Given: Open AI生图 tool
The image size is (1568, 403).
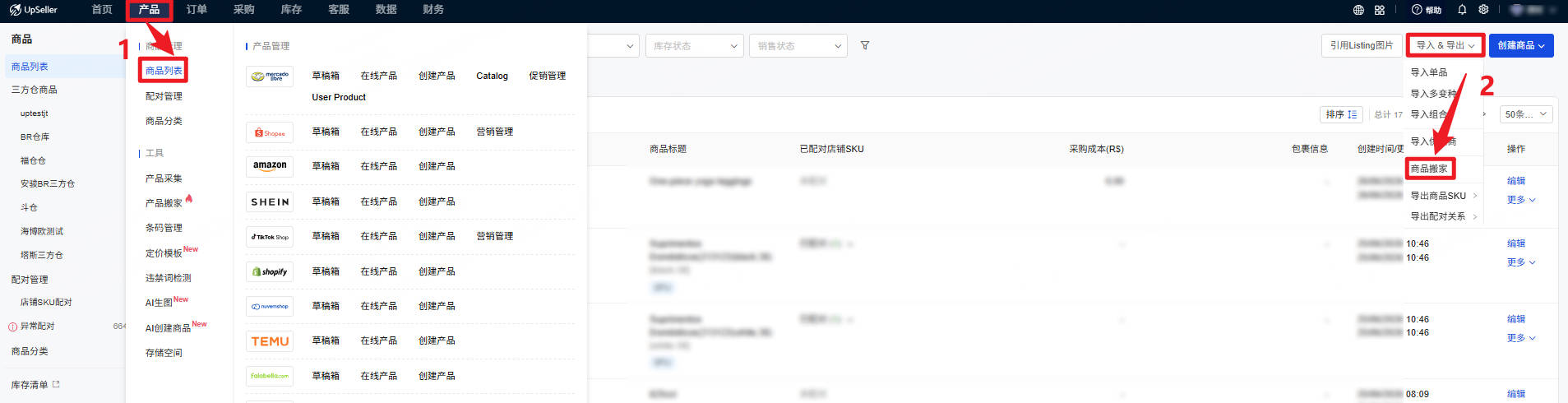Looking at the screenshot, I should 159,303.
